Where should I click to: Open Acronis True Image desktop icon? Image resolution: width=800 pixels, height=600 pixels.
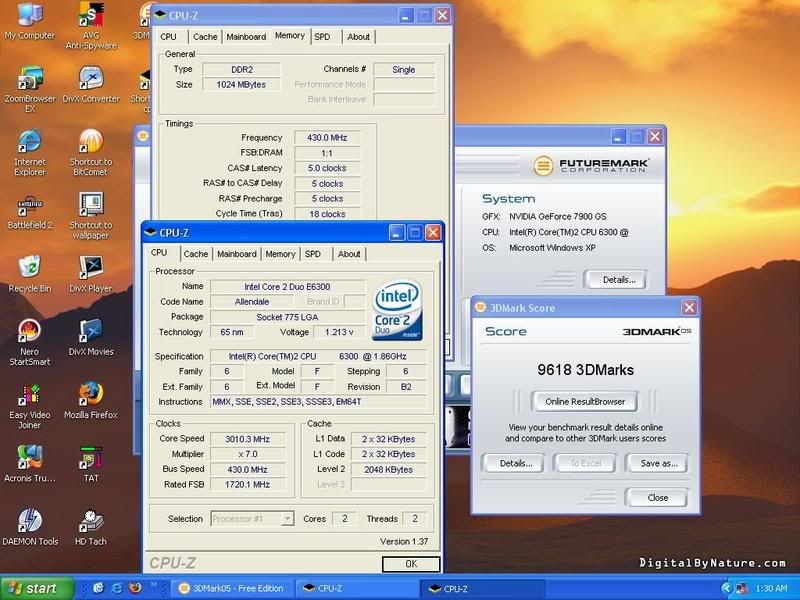tap(30, 457)
